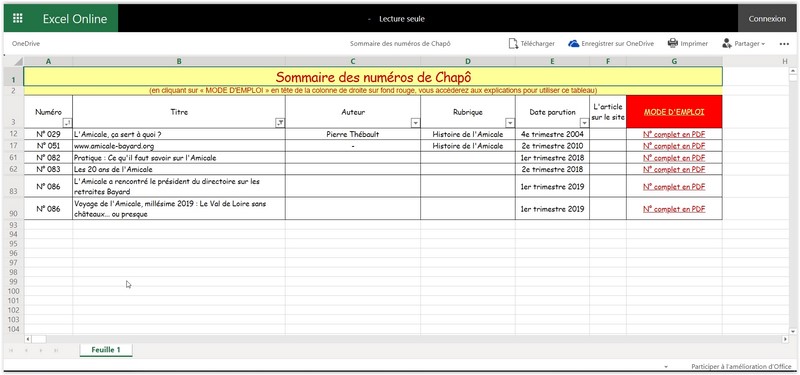The image size is (800, 375).
Task: Click Enregistrer sur OneDrive cloud icon
Action: pos(573,44)
